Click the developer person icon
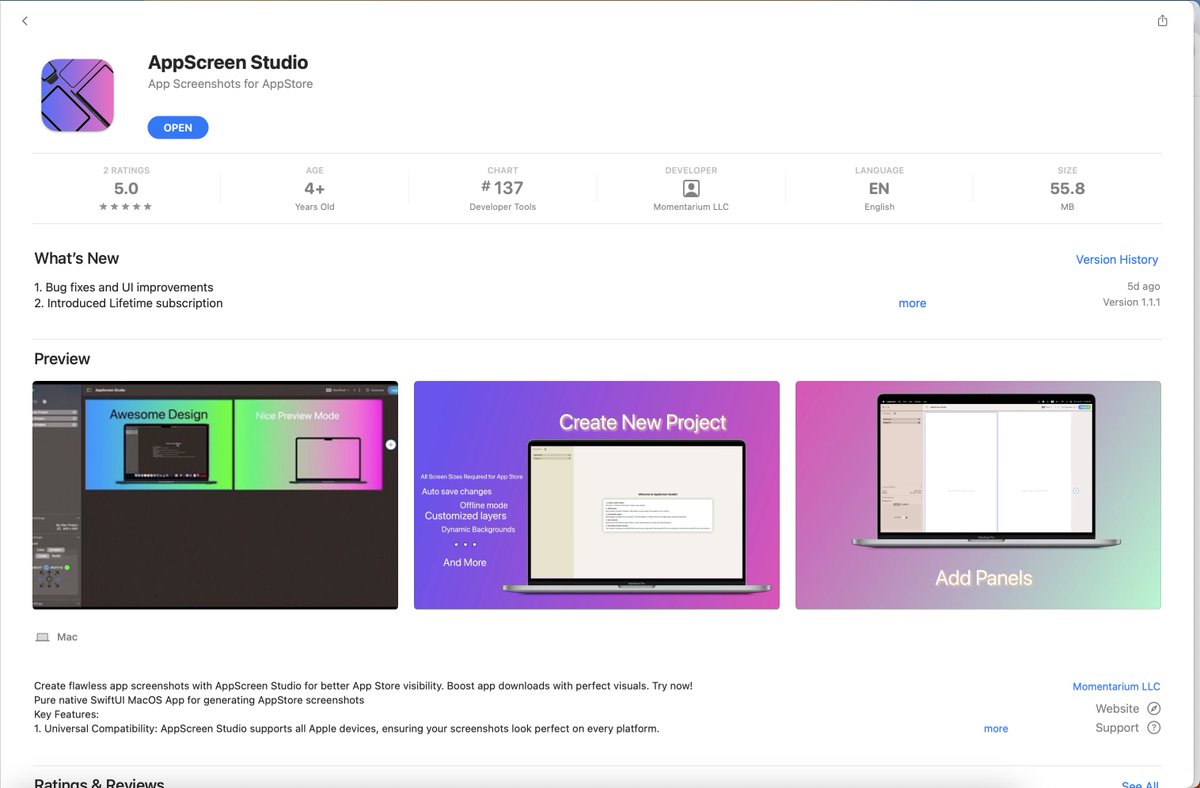The image size is (1200, 788). click(x=691, y=188)
